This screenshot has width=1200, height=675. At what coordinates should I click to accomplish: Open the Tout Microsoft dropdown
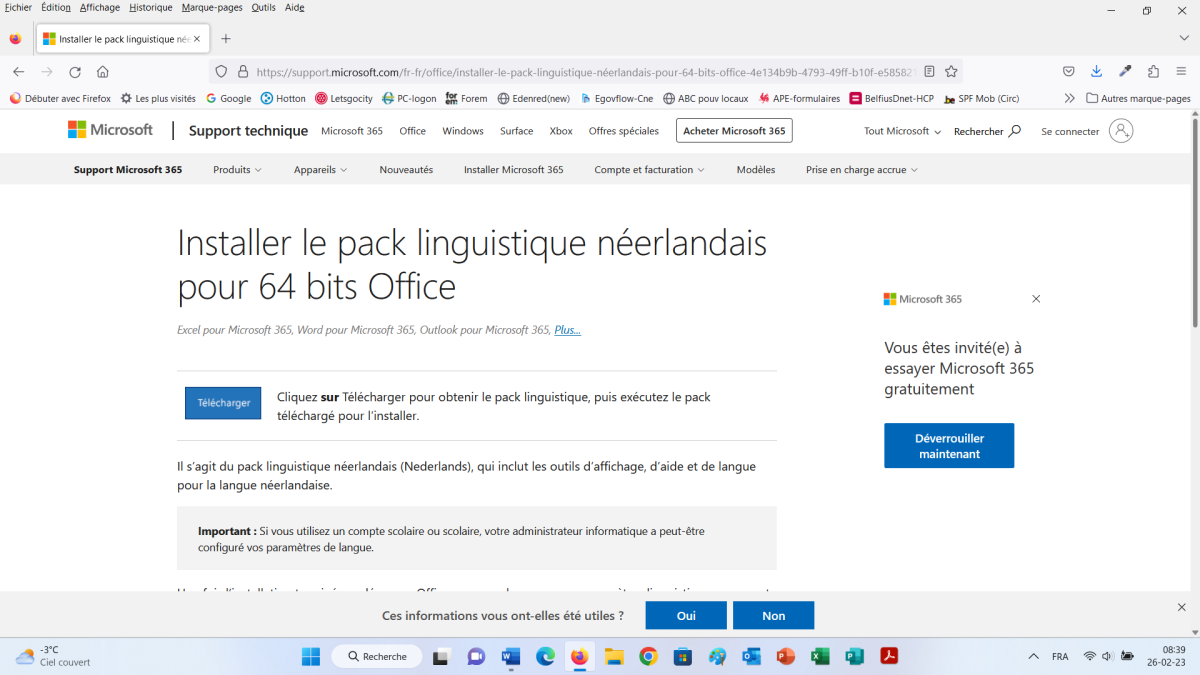(902, 131)
